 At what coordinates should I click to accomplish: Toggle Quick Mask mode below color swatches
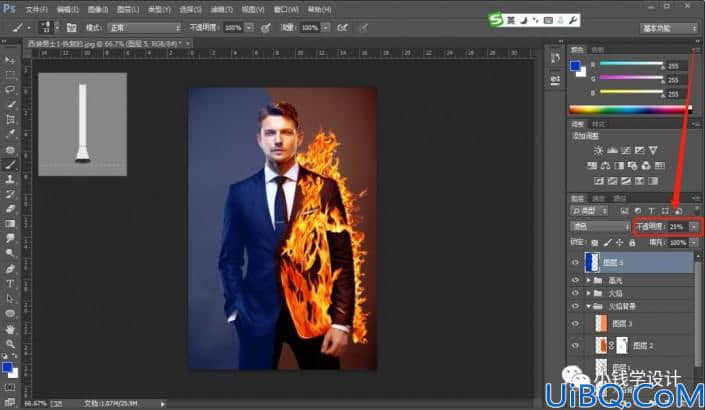(10, 387)
